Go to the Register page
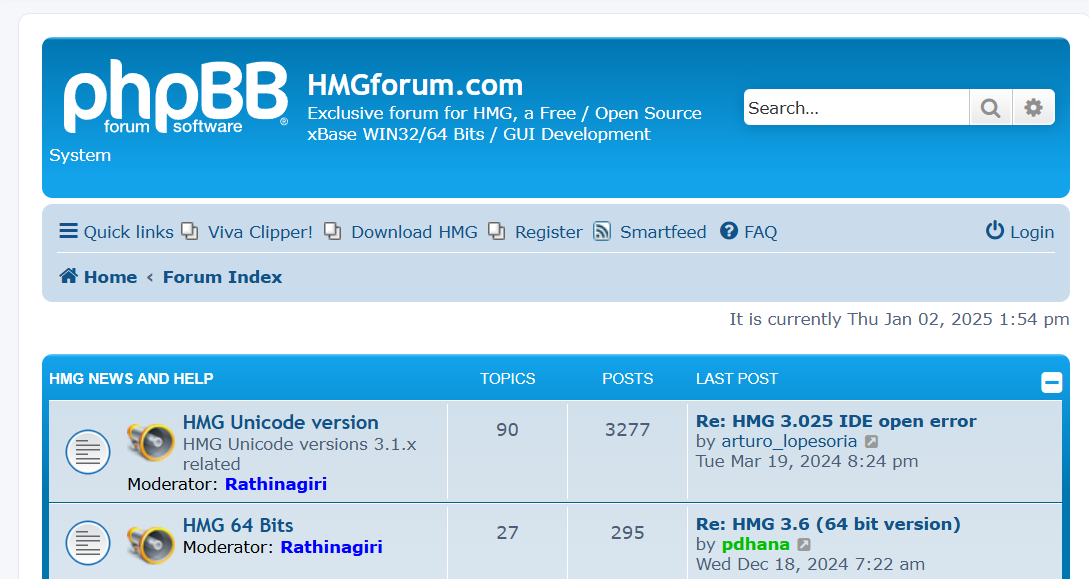 click(549, 232)
